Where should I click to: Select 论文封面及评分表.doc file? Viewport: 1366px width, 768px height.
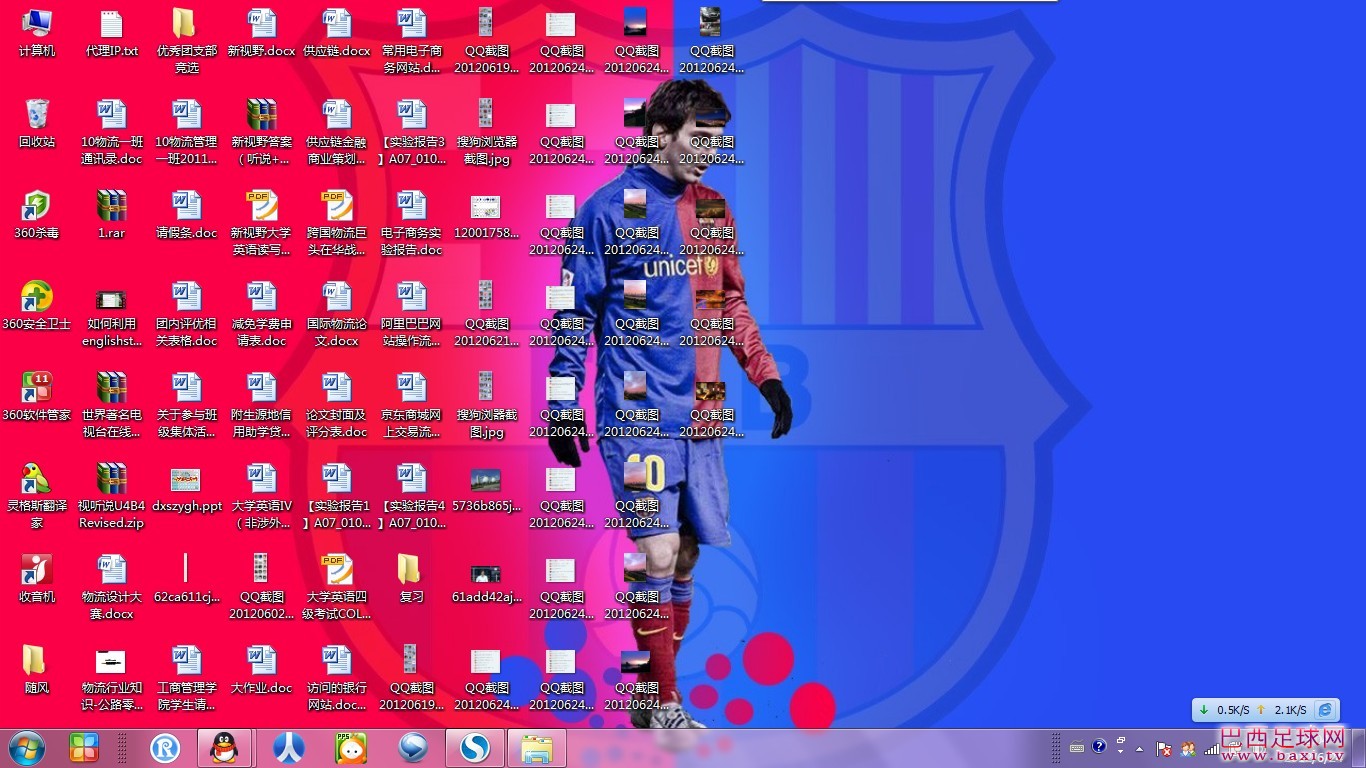336,405
